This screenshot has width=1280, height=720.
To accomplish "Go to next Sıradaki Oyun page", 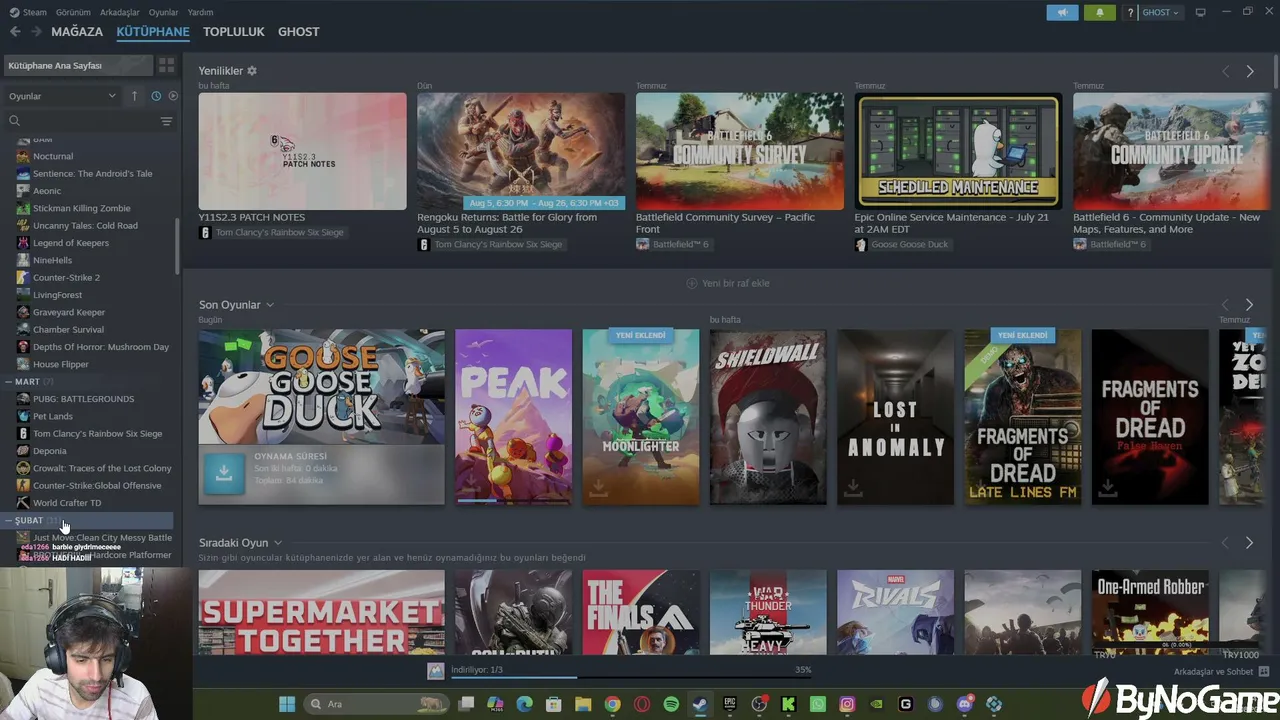I will 1250,543.
